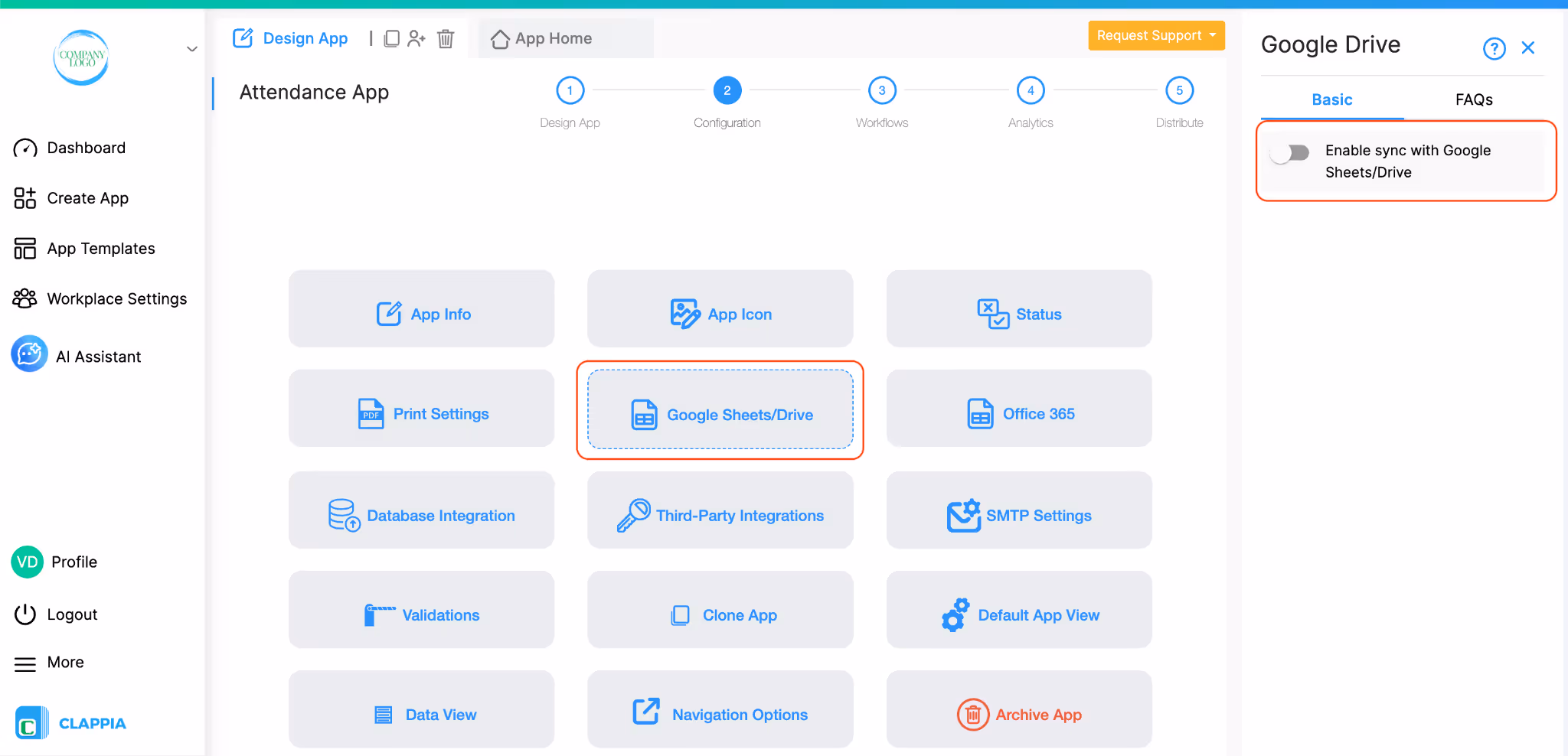Viewport: 1568px width, 756px height.
Task: Open the AI Assistant chat icon
Action: [x=30, y=354]
